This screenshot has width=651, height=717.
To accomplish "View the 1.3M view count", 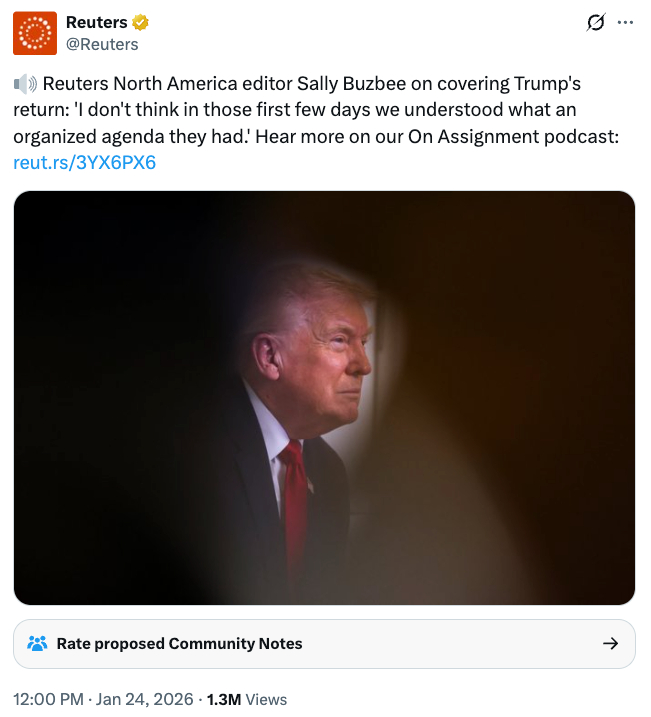I will [x=224, y=699].
